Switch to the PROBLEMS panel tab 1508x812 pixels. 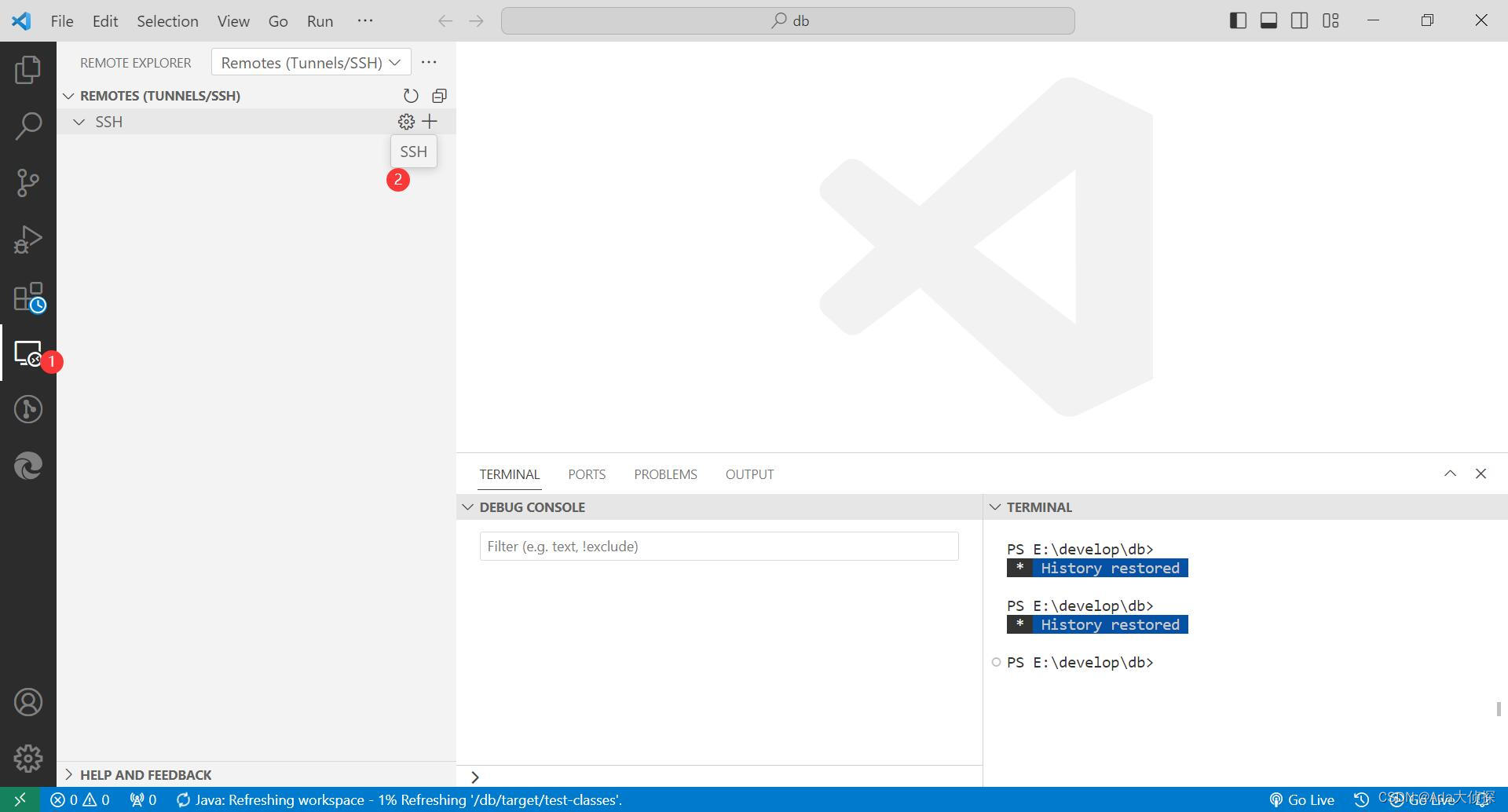tap(665, 474)
